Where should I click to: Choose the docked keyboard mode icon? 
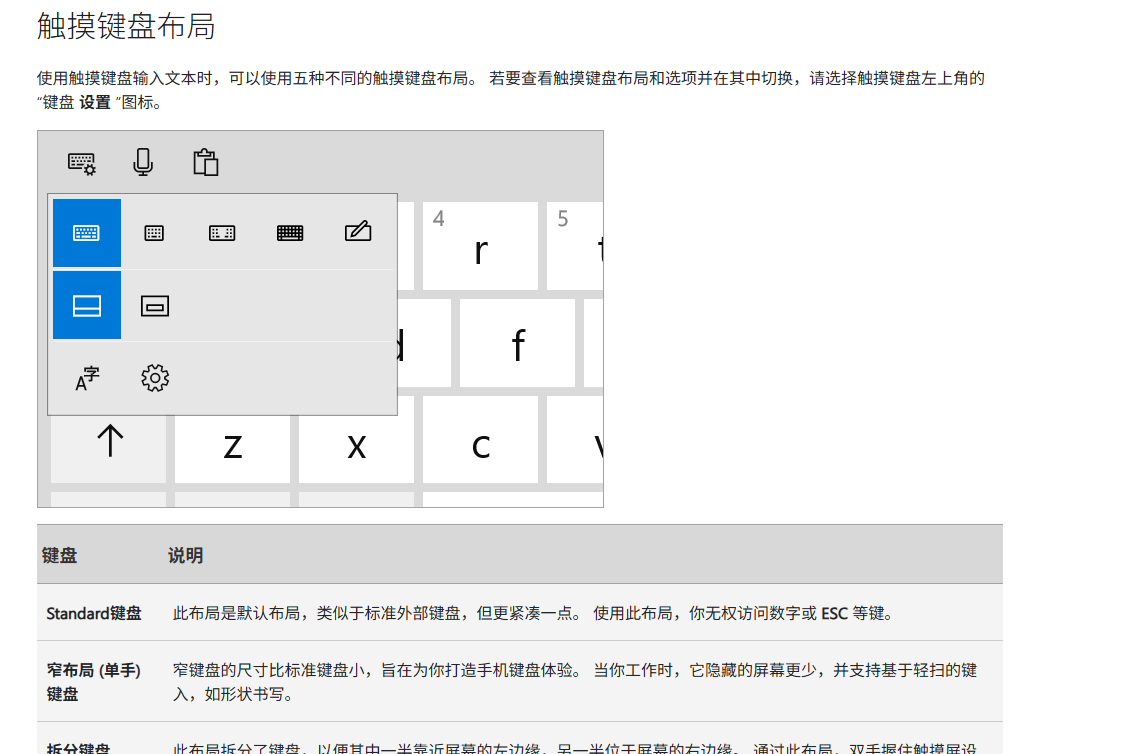86,306
